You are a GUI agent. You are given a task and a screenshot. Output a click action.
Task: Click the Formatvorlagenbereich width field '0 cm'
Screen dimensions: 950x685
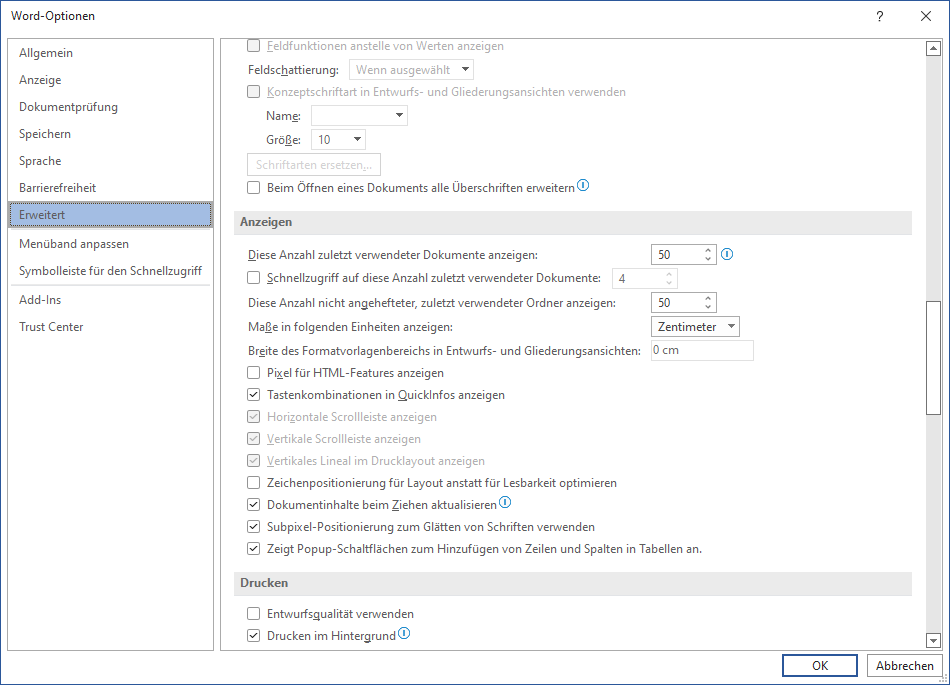[x=701, y=351]
